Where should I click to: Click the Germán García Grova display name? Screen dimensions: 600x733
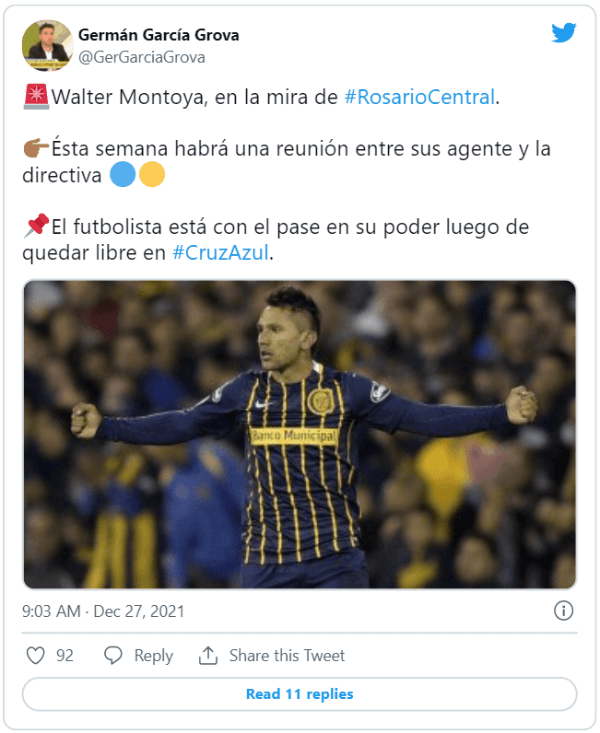click(x=158, y=35)
